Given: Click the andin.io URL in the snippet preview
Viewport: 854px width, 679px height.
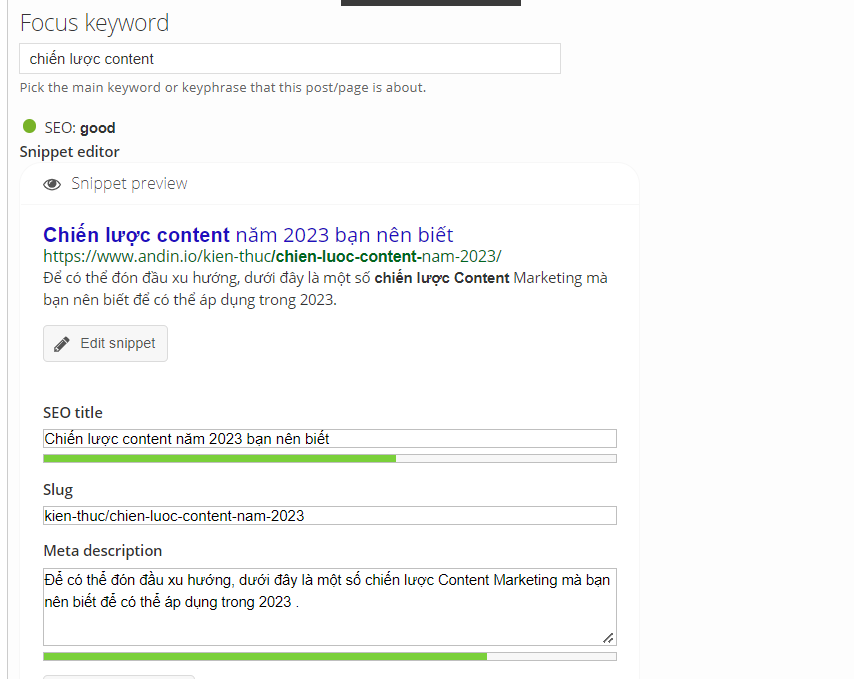Looking at the screenshot, I should (x=272, y=256).
